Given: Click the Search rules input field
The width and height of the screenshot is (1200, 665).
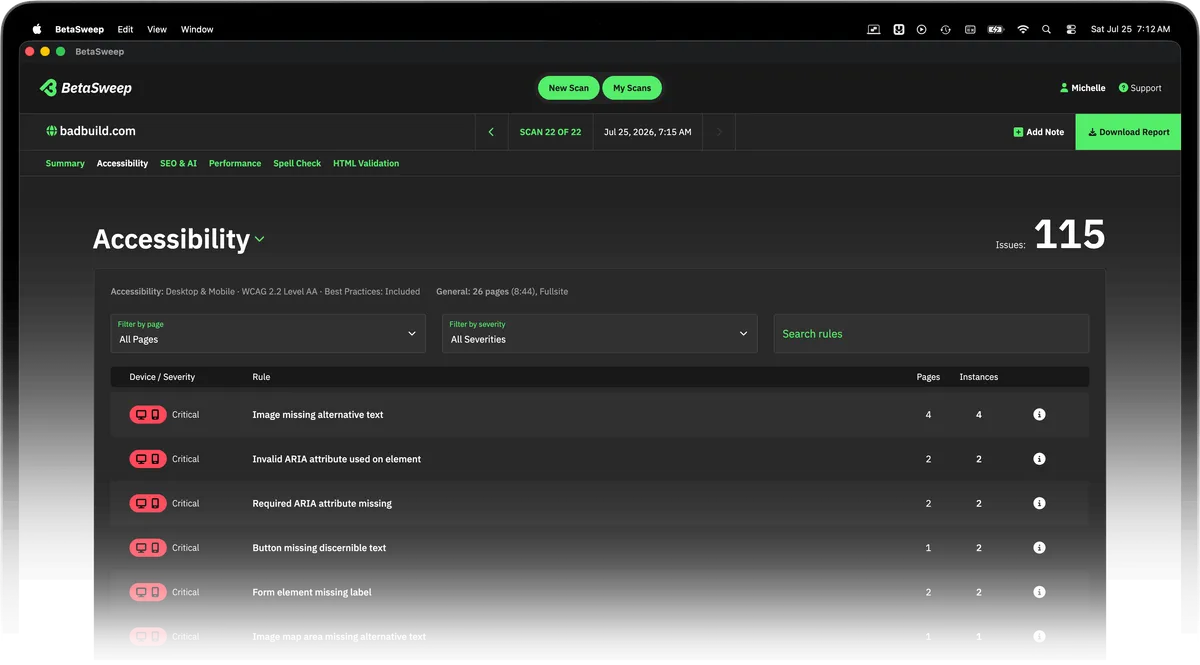Looking at the screenshot, I should 931,333.
